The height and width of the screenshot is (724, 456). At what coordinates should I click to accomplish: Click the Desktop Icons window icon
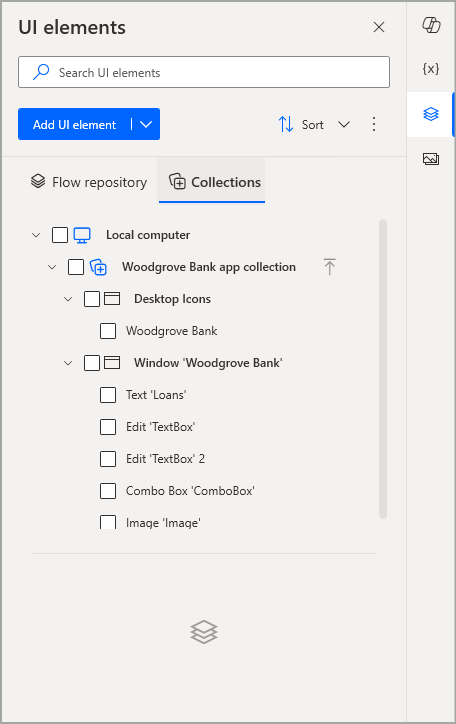(112, 299)
